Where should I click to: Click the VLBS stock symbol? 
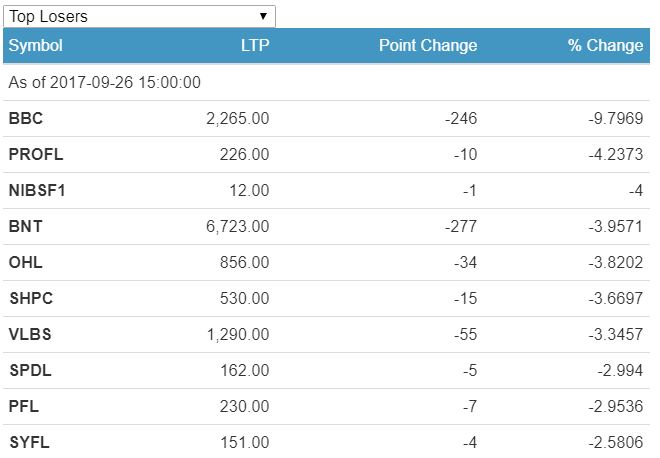(x=29, y=334)
